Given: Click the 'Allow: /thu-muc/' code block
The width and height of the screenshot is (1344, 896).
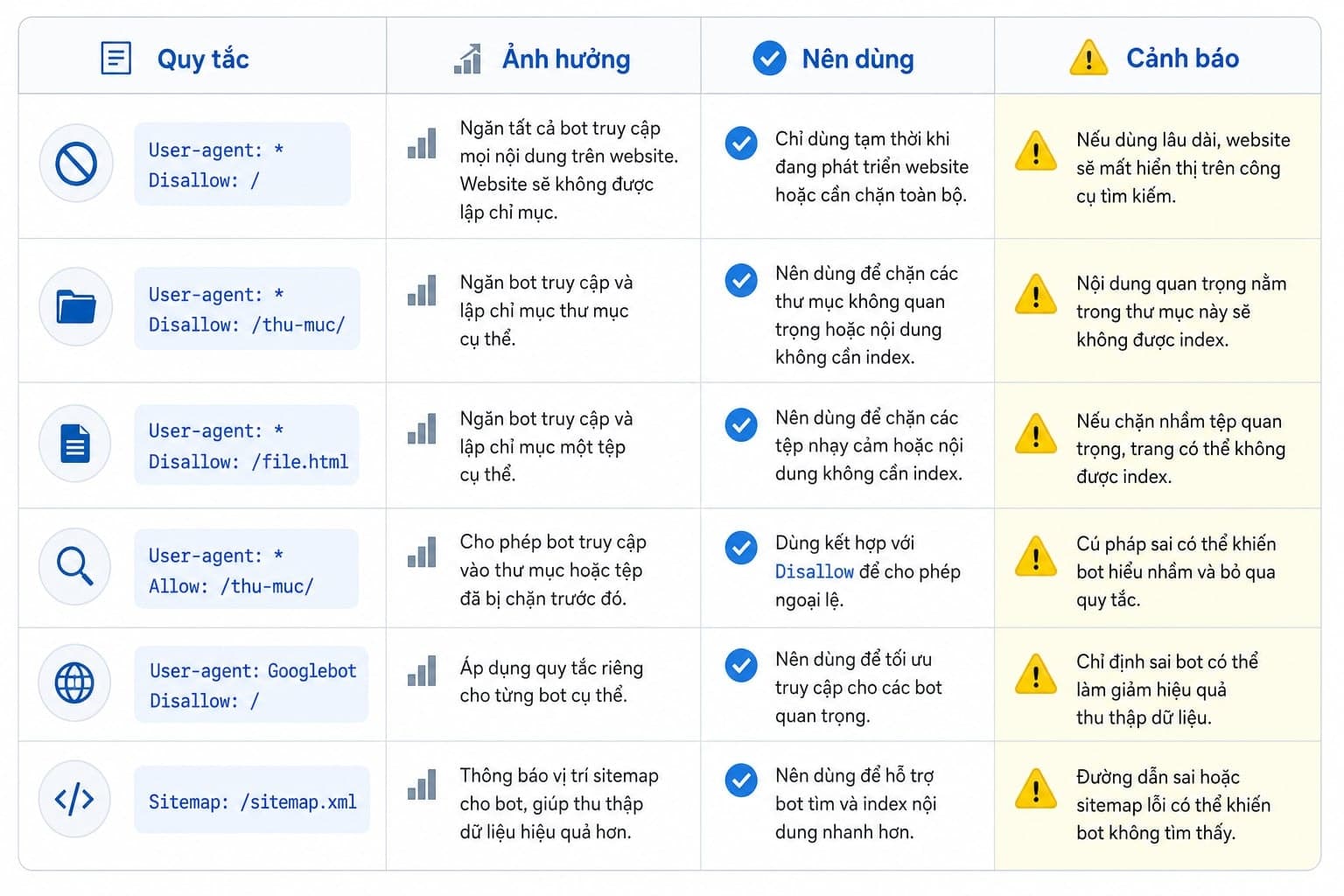Looking at the screenshot, I should pyautogui.click(x=246, y=570).
